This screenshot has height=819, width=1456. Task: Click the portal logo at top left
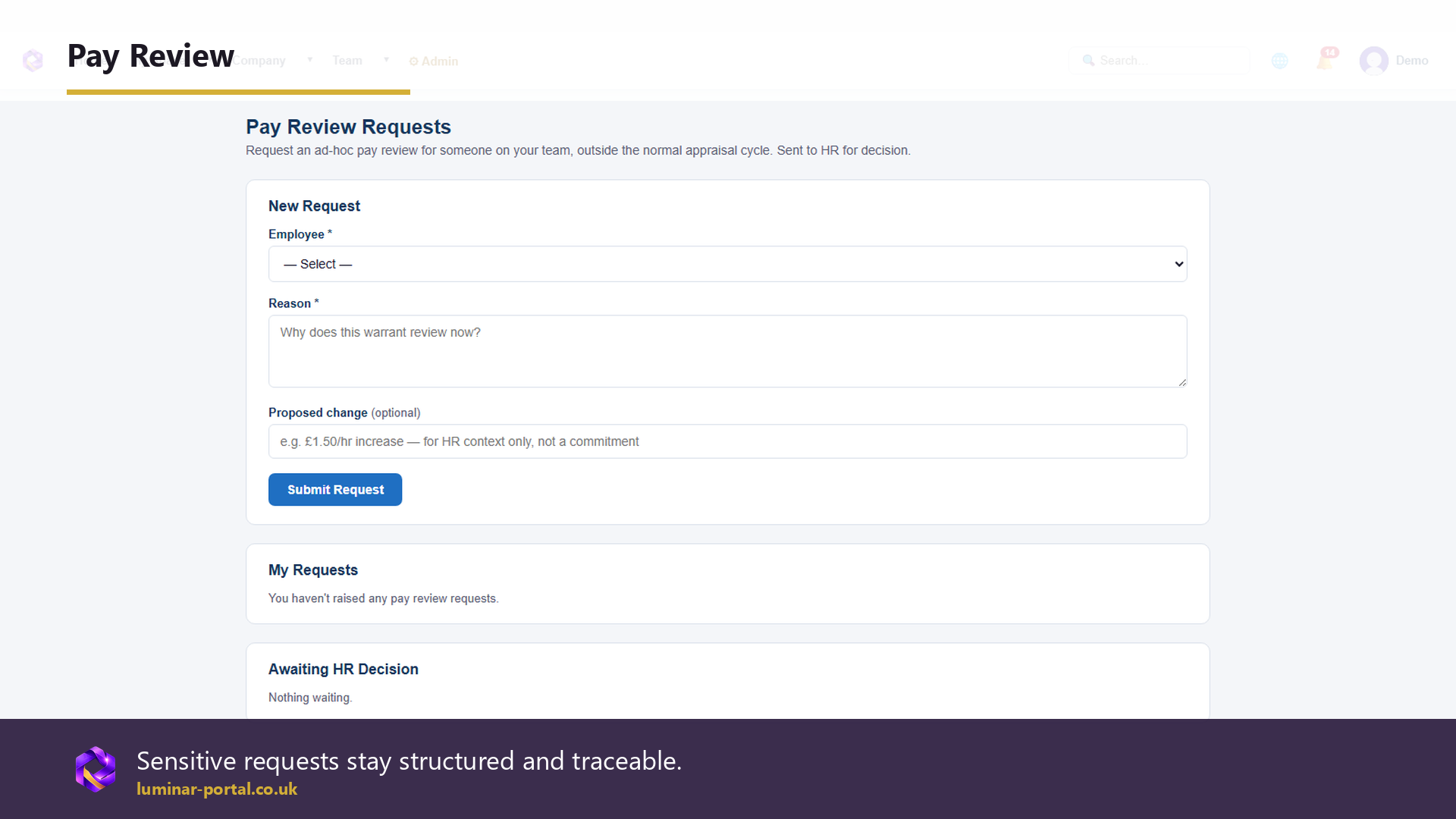point(33,61)
